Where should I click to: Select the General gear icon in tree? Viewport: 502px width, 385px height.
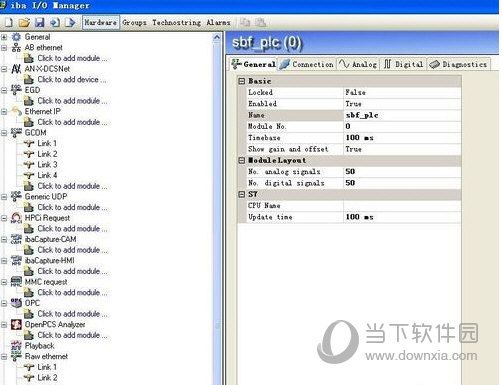[16, 37]
